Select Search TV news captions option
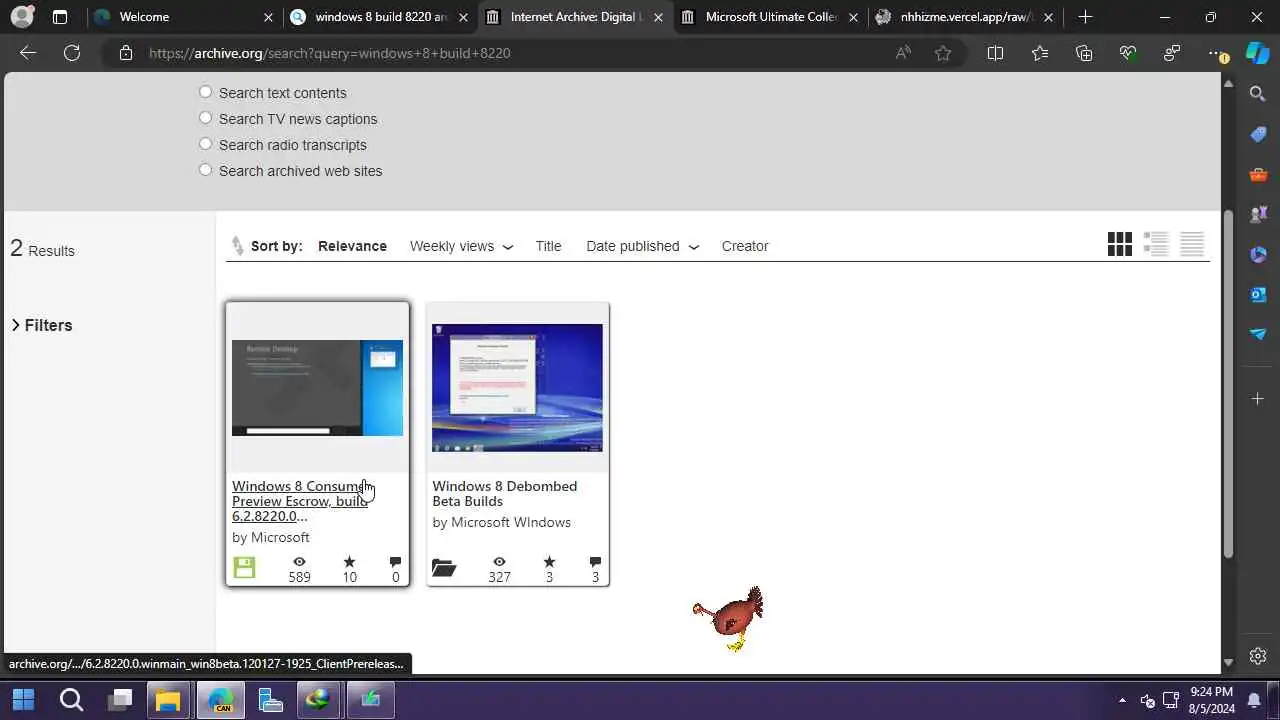Viewport: 1280px width, 720px height. point(205,118)
